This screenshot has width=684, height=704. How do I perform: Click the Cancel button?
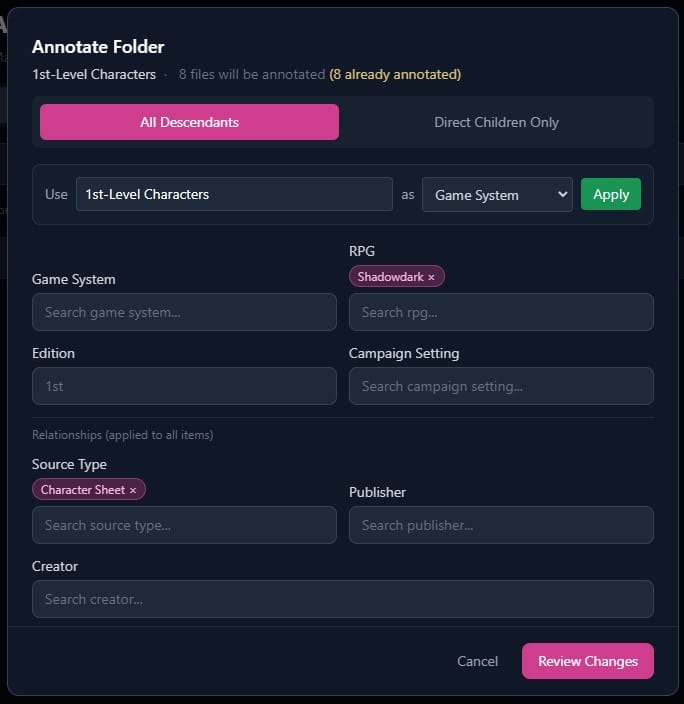[477, 661]
